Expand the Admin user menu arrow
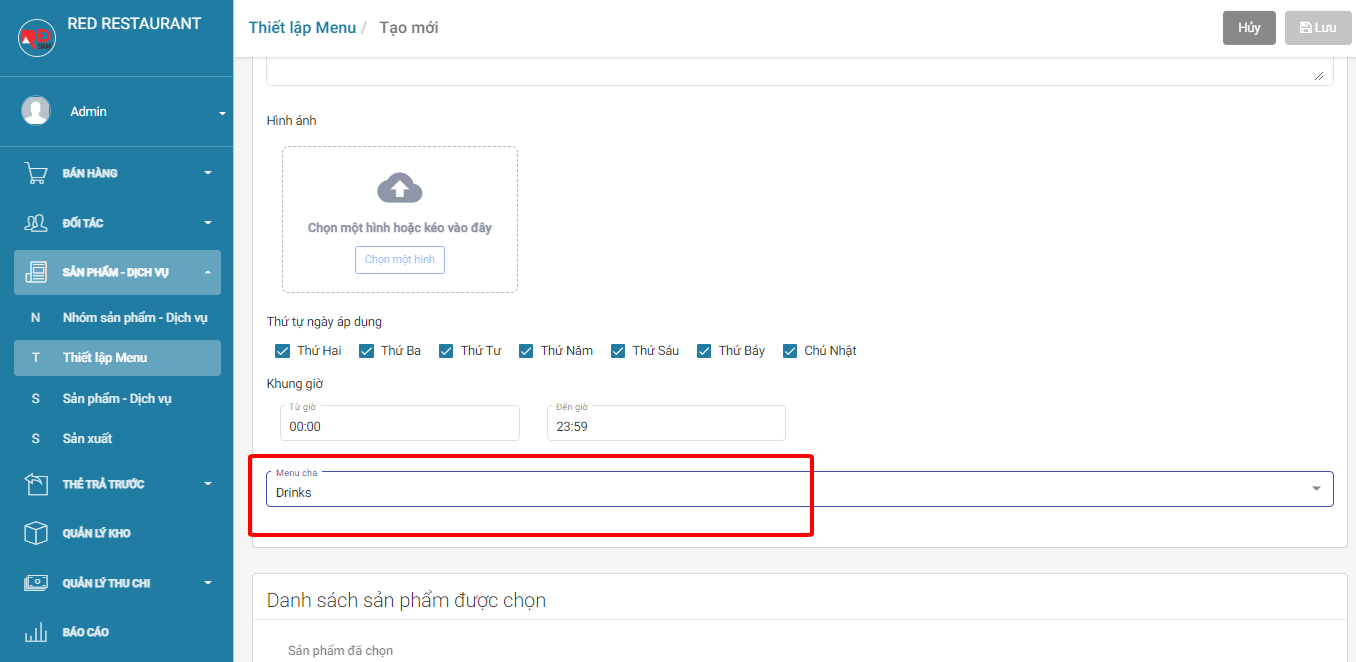The height and width of the screenshot is (662, 1356). click(x=222, y=113)
